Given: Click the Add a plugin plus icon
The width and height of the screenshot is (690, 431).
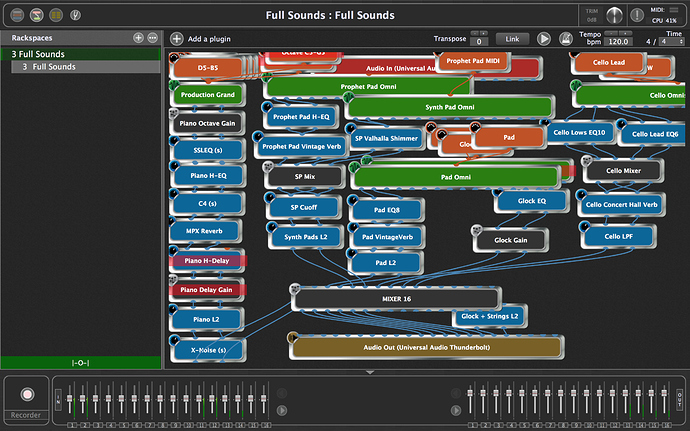Looking at the screenshot, I should pyautogui.click(x=176, y=39).
